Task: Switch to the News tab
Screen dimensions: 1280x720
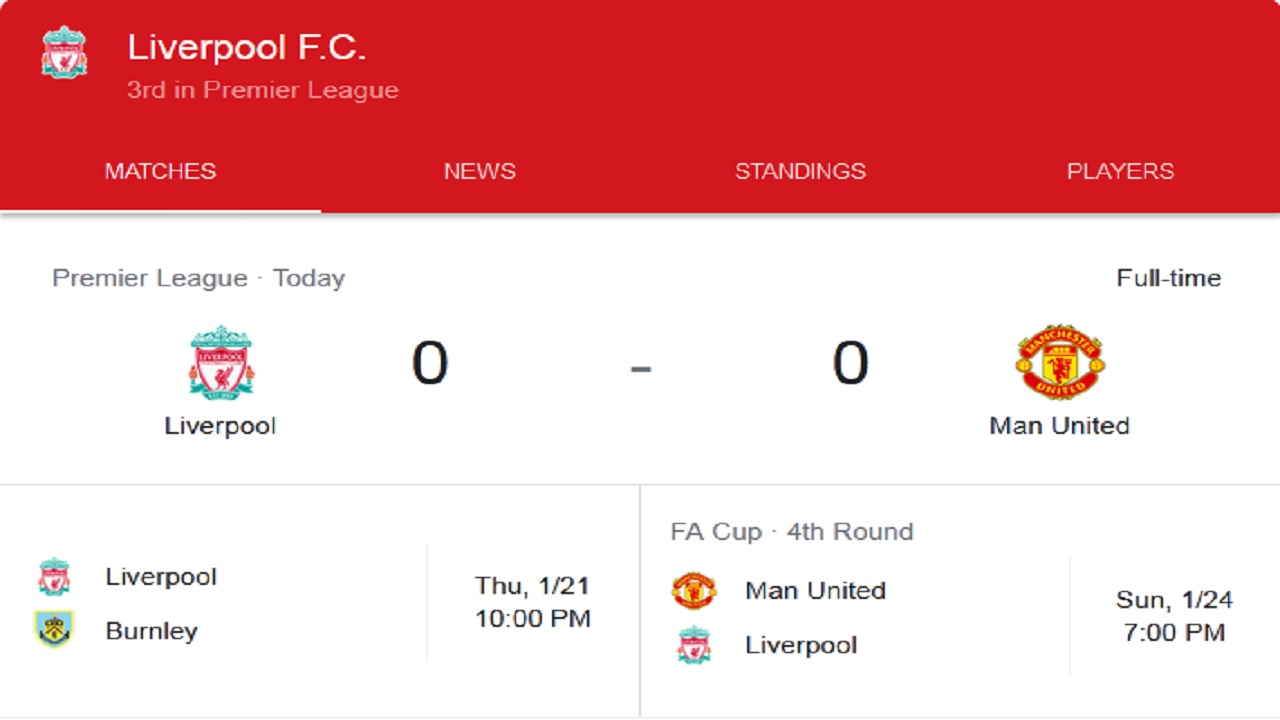Action: (480, 171)
